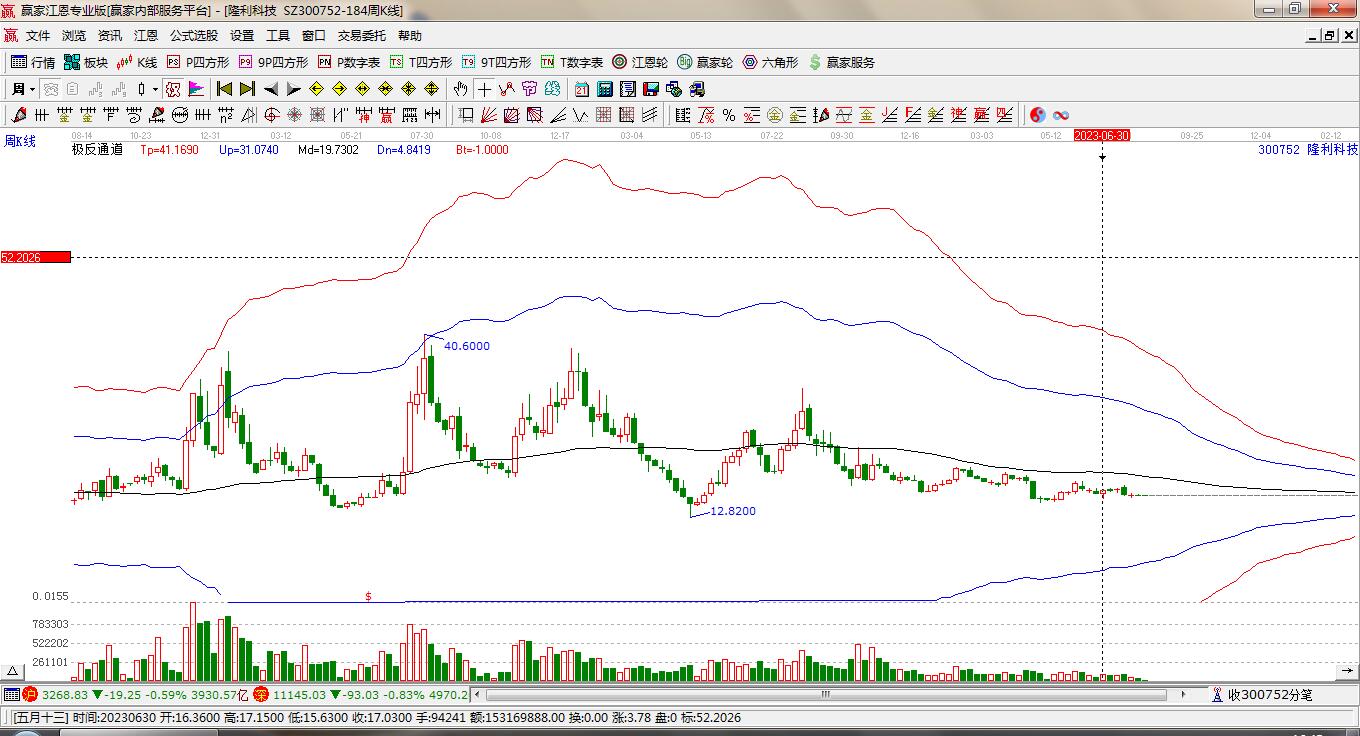Viewport: 1360px width, 736px height.
Task: Toggle the red 极反 channel indicator button
Action: (172, 89)
